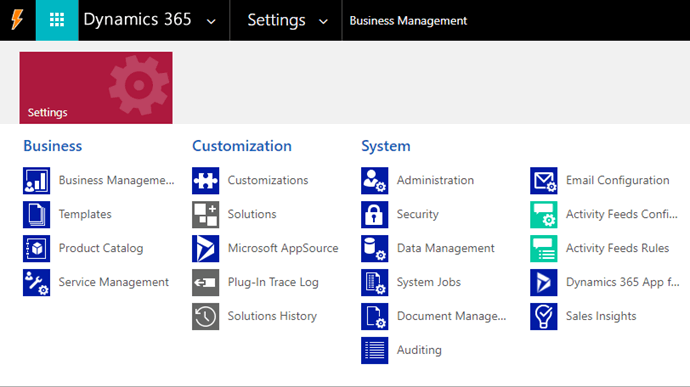Click the Solutions History clock icon
690x387 pixels.
(x=206, y=316)
